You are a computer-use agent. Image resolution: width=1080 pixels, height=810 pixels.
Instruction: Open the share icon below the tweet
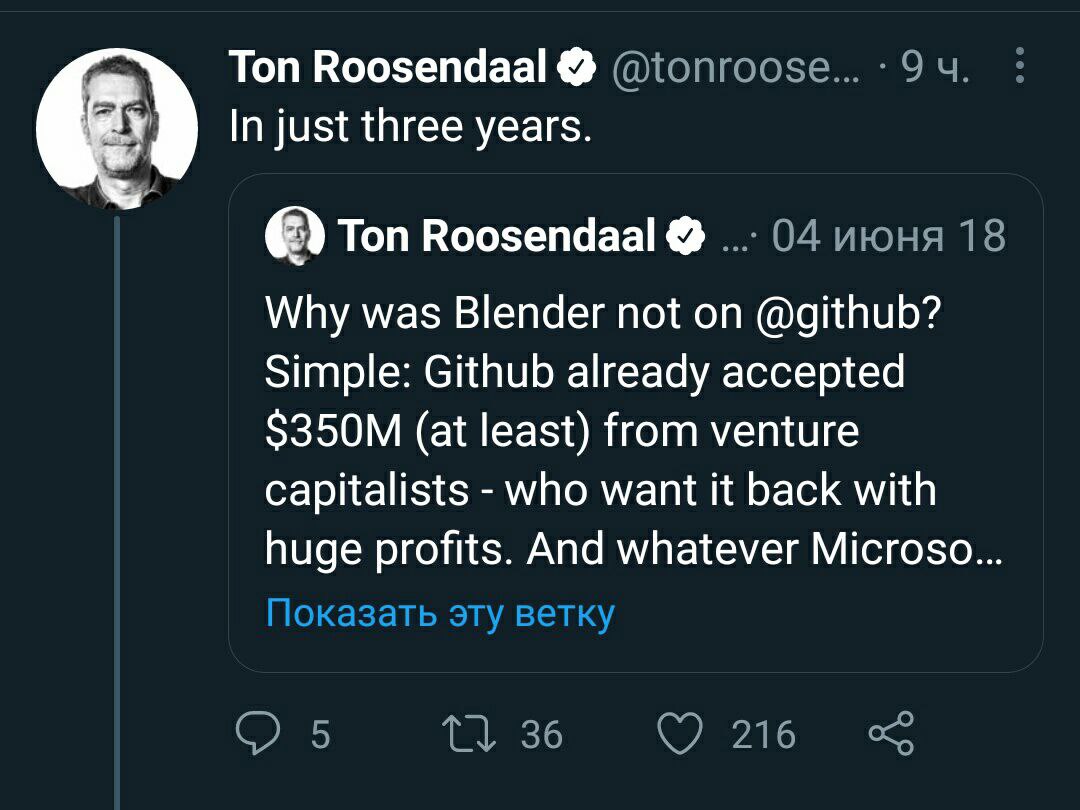(891, 734)
